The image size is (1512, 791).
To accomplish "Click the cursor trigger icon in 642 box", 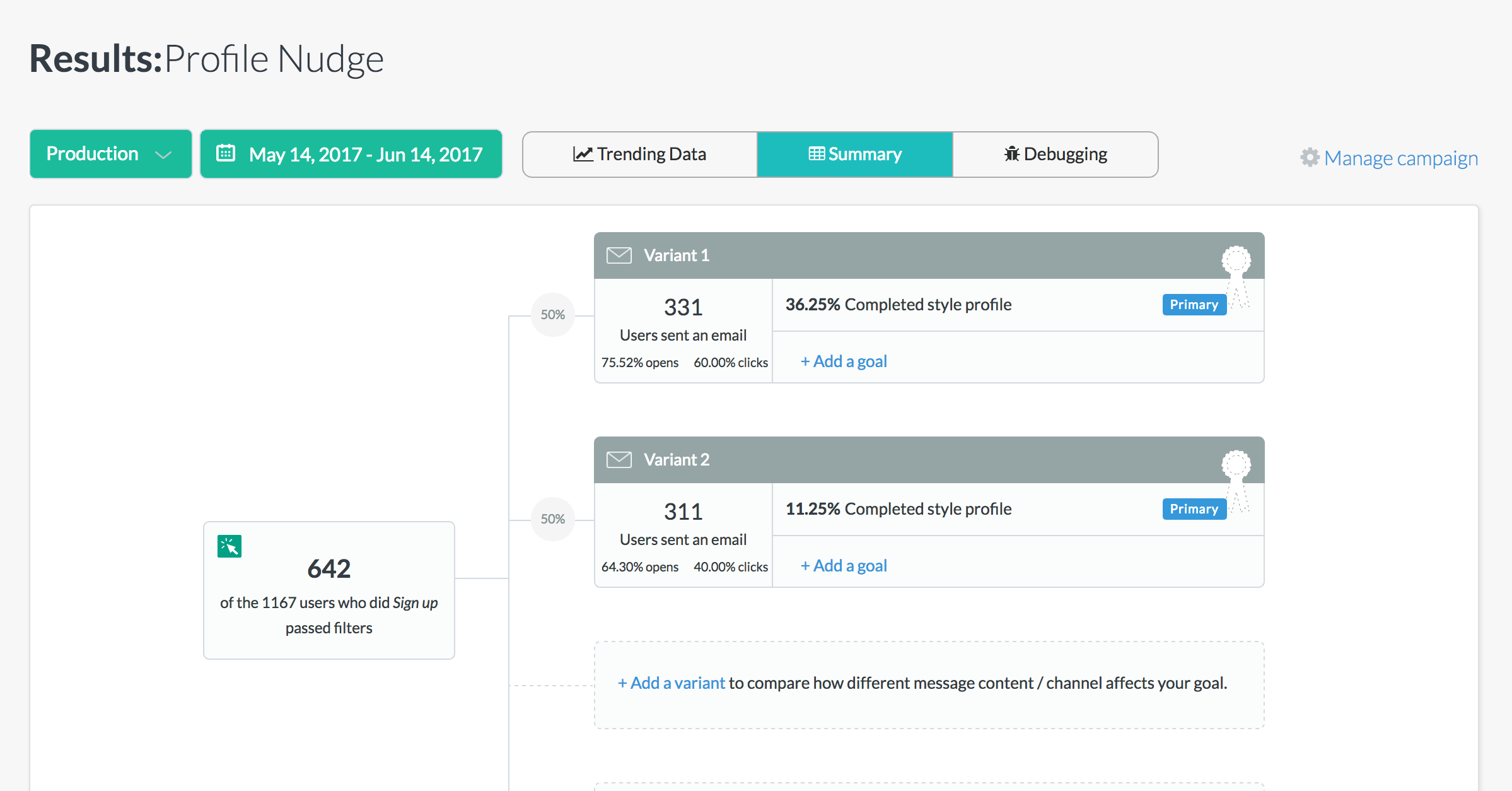I will (230, 546).
